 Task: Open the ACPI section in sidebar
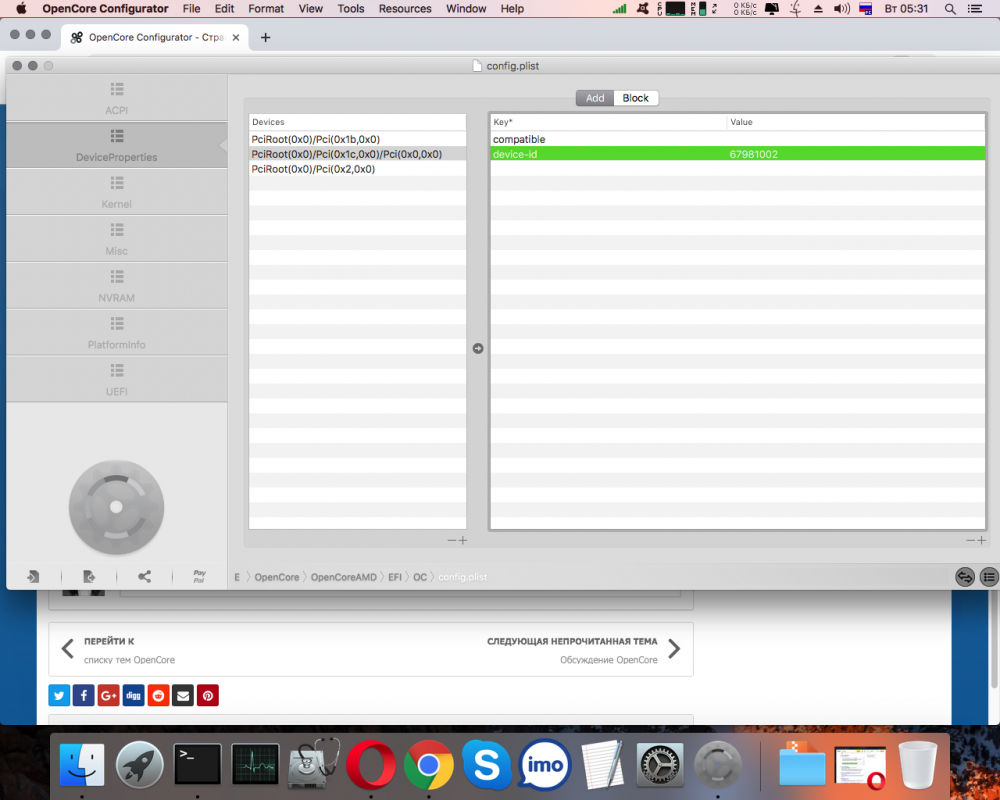117,98
